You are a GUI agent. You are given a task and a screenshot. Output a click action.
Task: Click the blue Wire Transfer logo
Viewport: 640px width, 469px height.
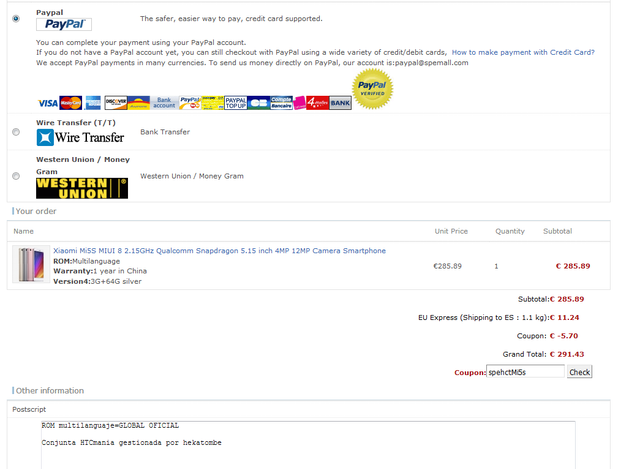[x=80, y=138]
